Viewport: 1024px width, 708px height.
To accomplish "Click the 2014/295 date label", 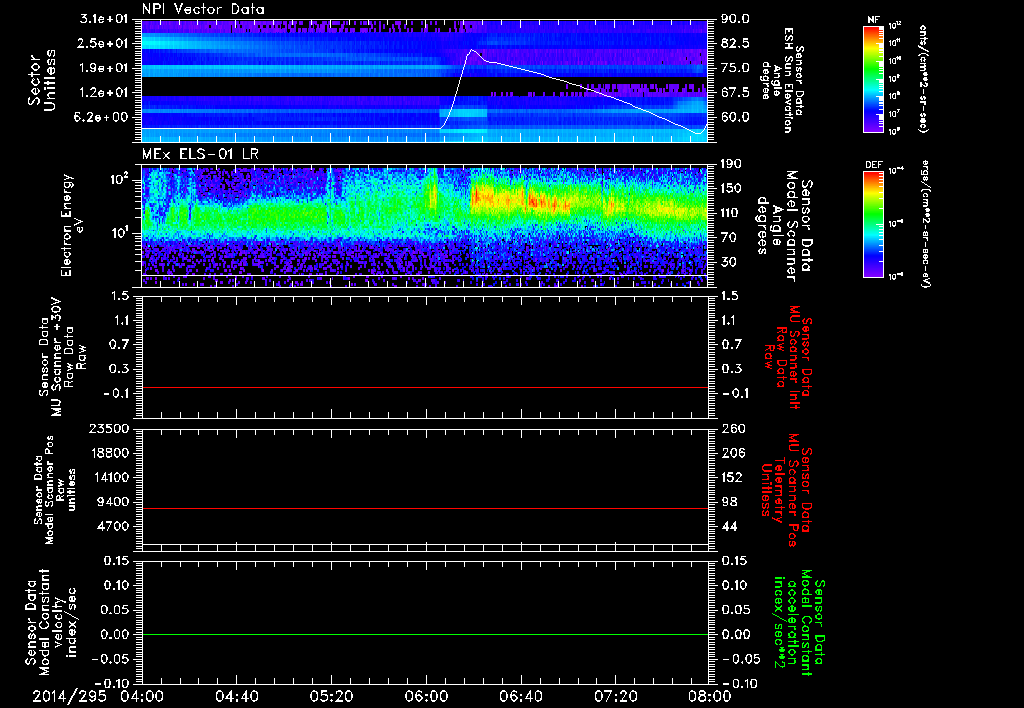I will (x=67, y=696).
